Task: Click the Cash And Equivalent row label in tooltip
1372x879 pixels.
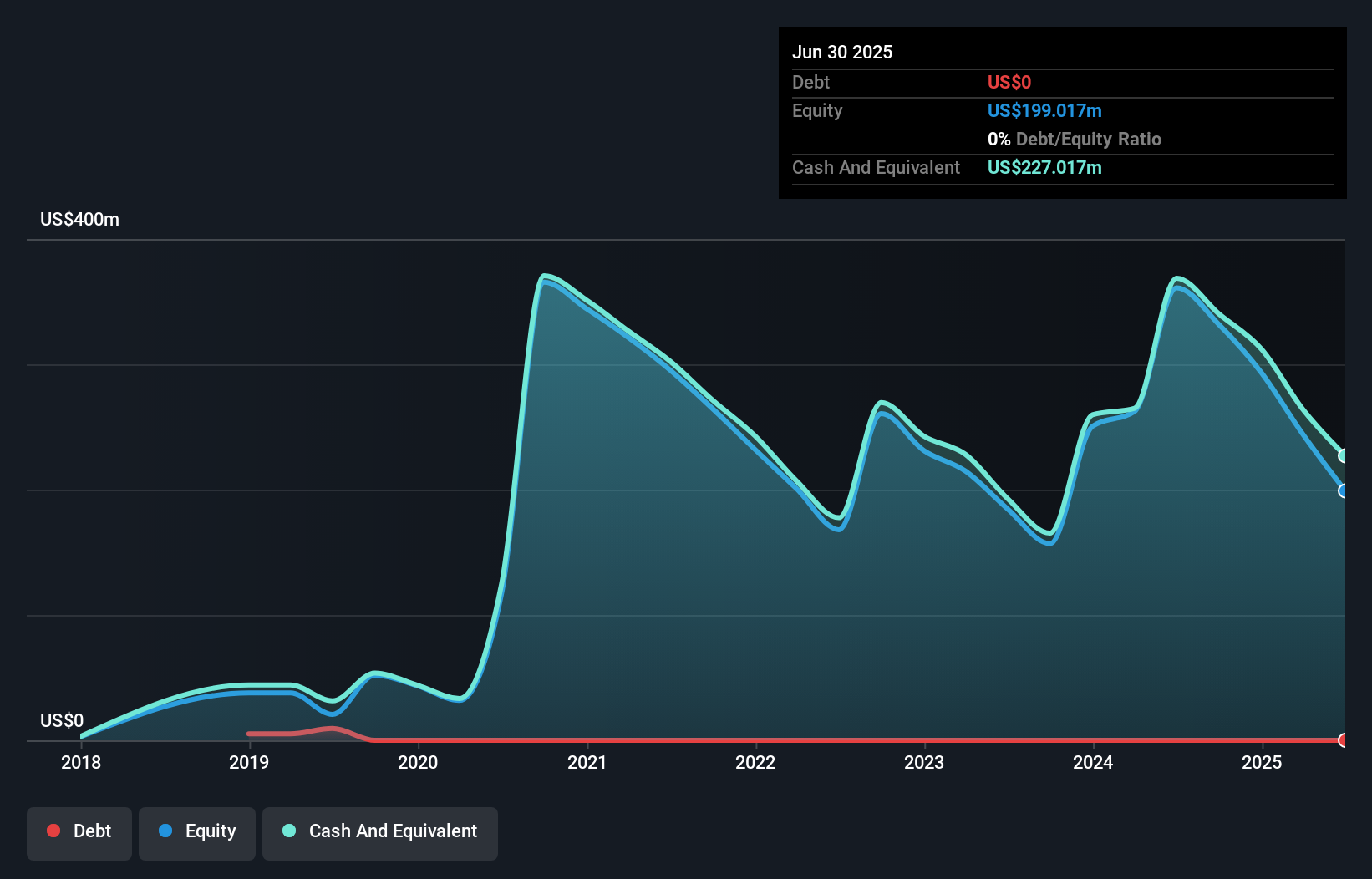Action: pyautogui.click(x=877, y=167)
